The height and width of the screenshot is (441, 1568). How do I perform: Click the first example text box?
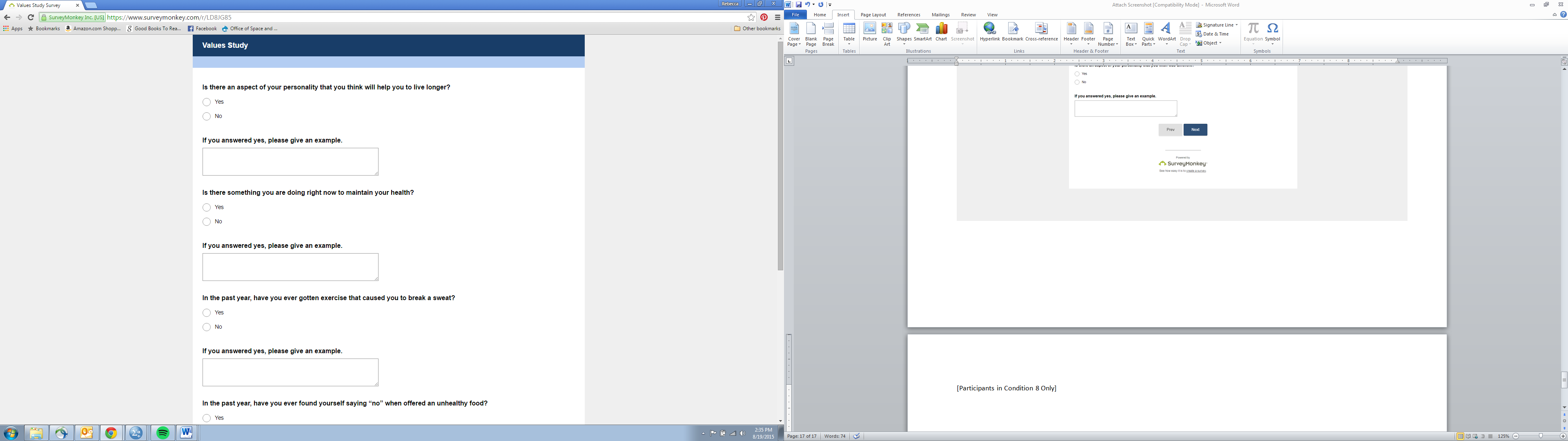tap(290, 161)
